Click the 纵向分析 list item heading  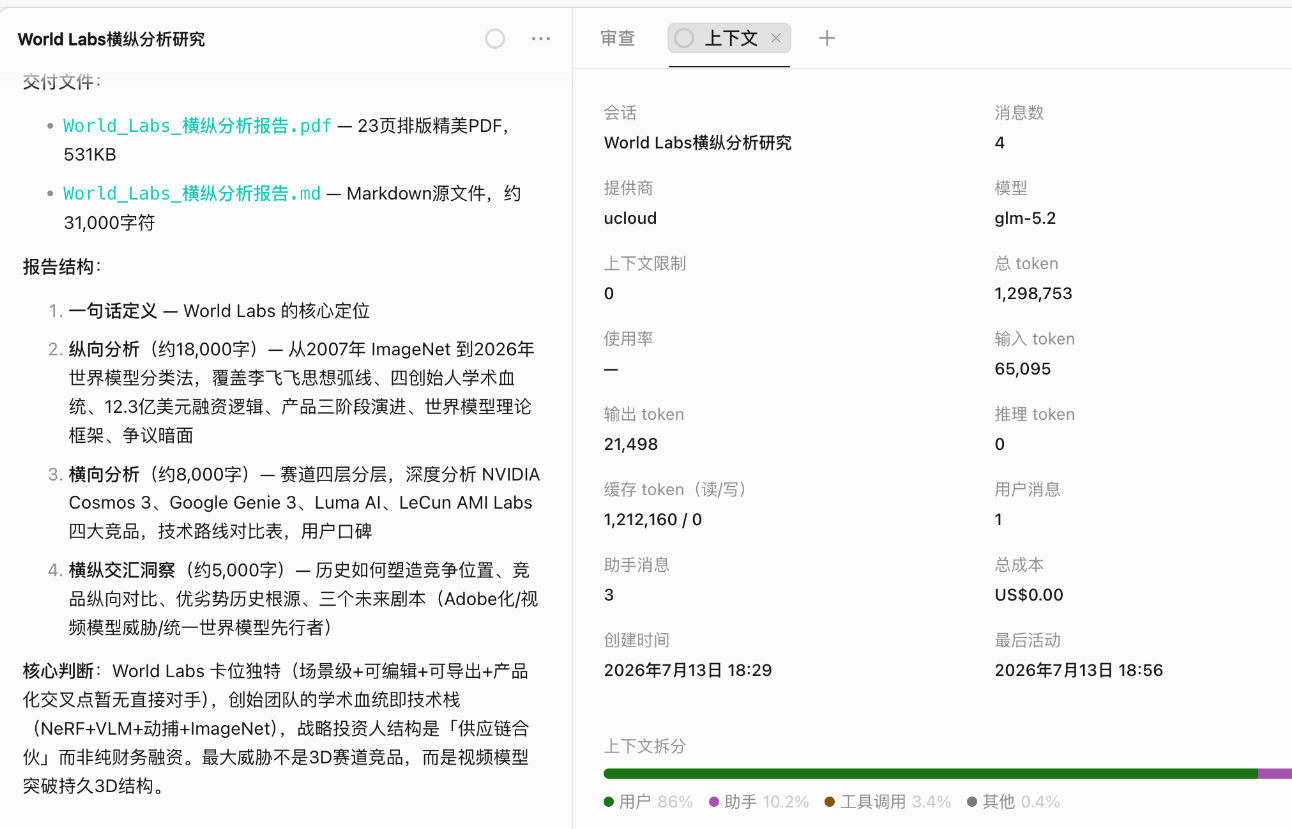click(105, 349)
